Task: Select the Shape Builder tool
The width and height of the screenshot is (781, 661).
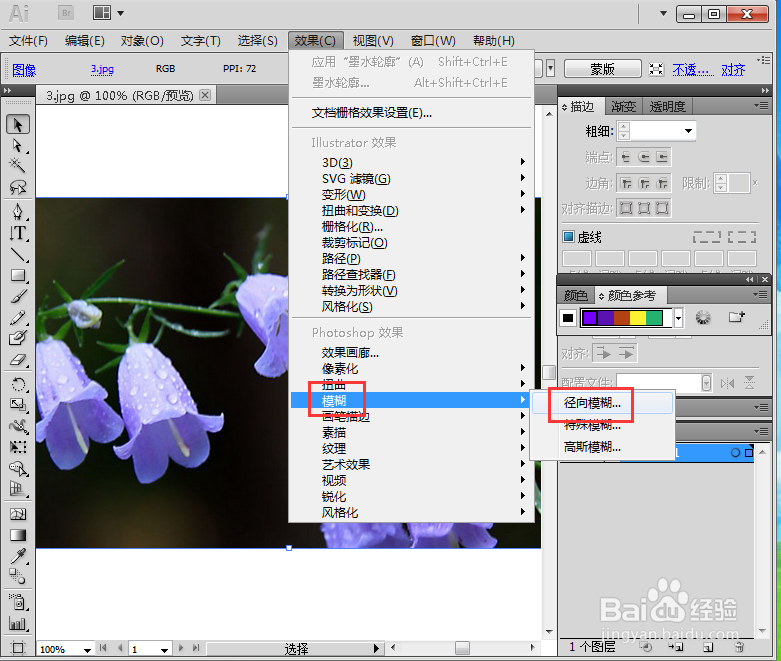Action: pos(18,469)
